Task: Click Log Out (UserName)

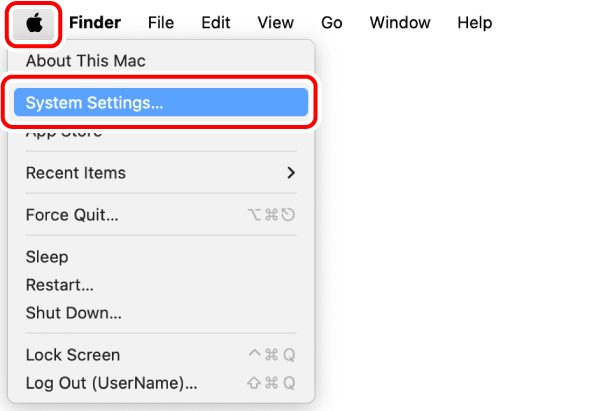Action: [x=111, y=383]
